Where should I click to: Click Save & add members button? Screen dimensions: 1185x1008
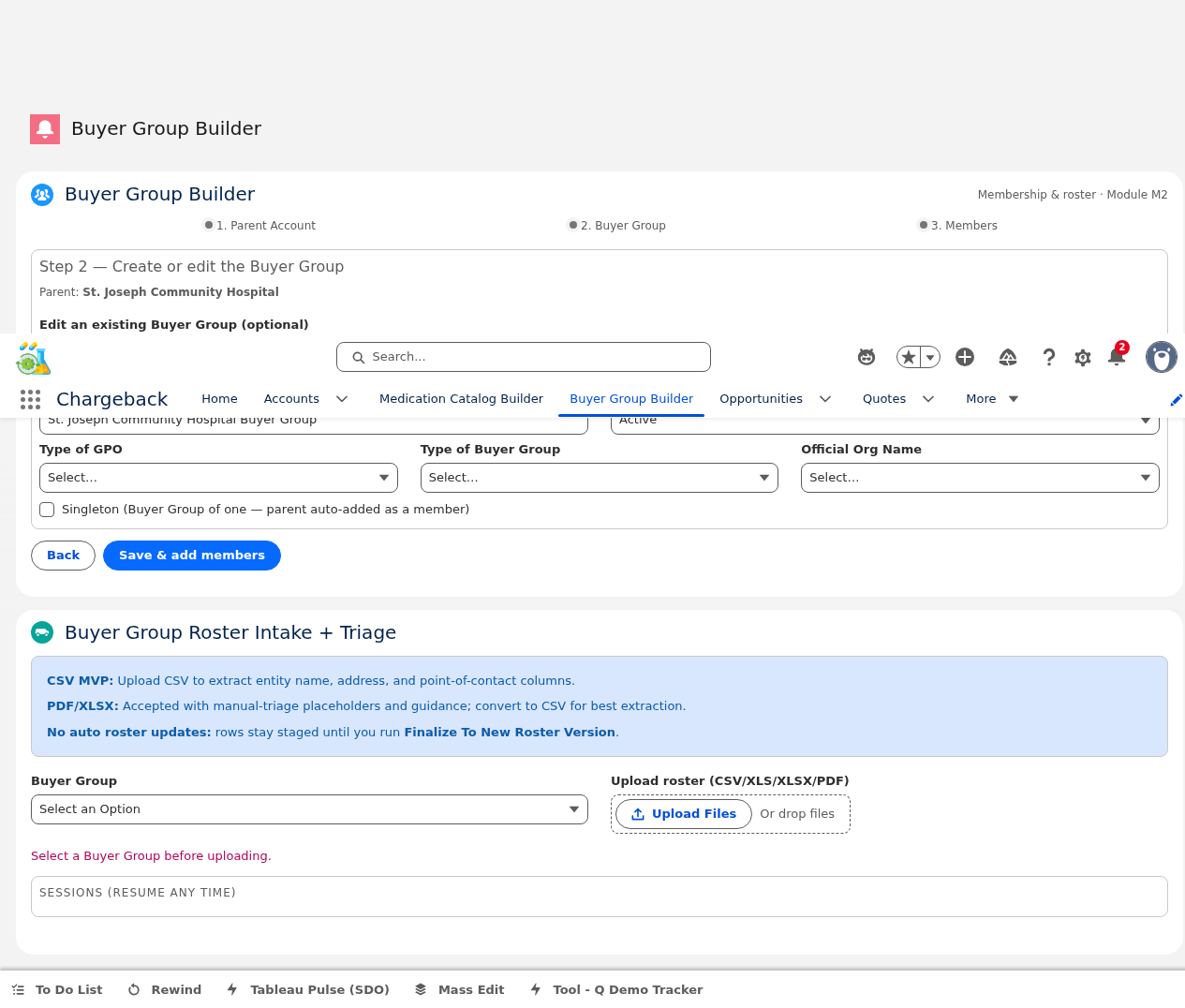click(x=192, y=556)
